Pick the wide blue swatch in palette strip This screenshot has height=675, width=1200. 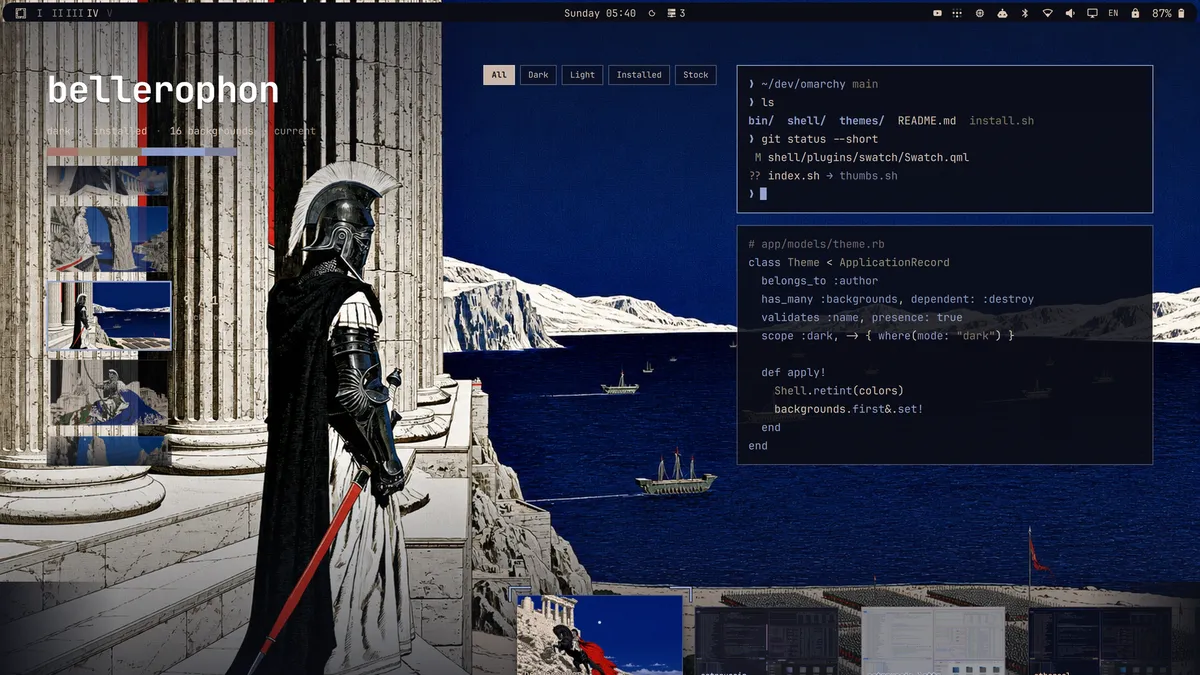pyautogui.click(x=173, y=152)
